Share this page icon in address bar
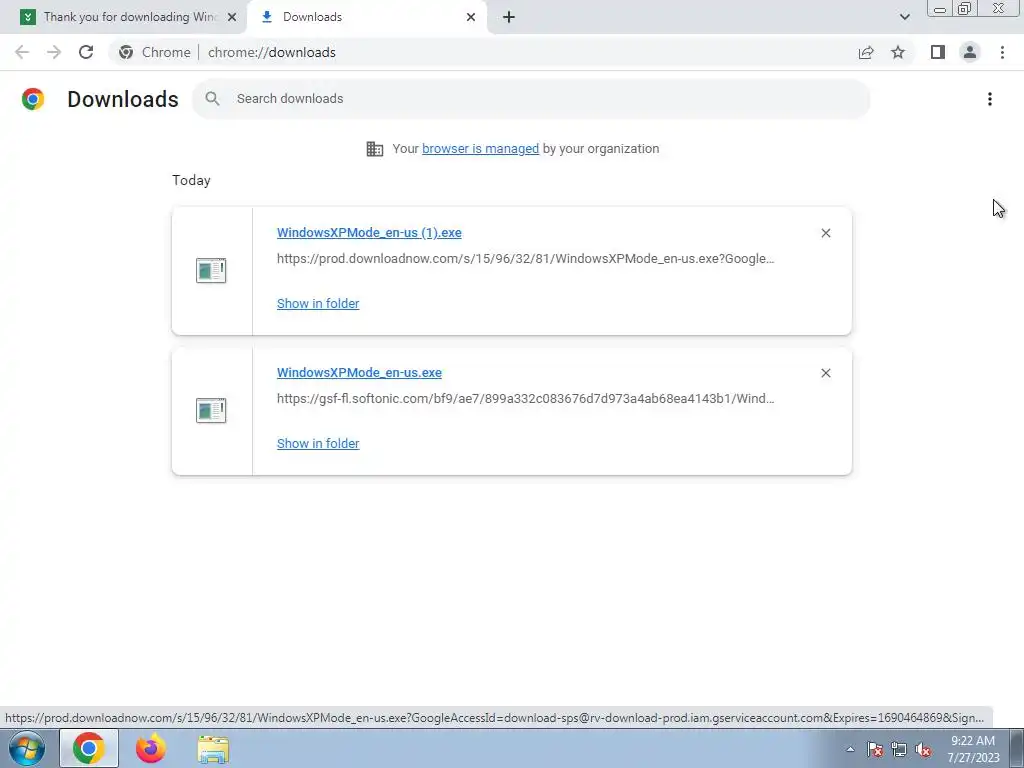 click(x=866, y=52)
